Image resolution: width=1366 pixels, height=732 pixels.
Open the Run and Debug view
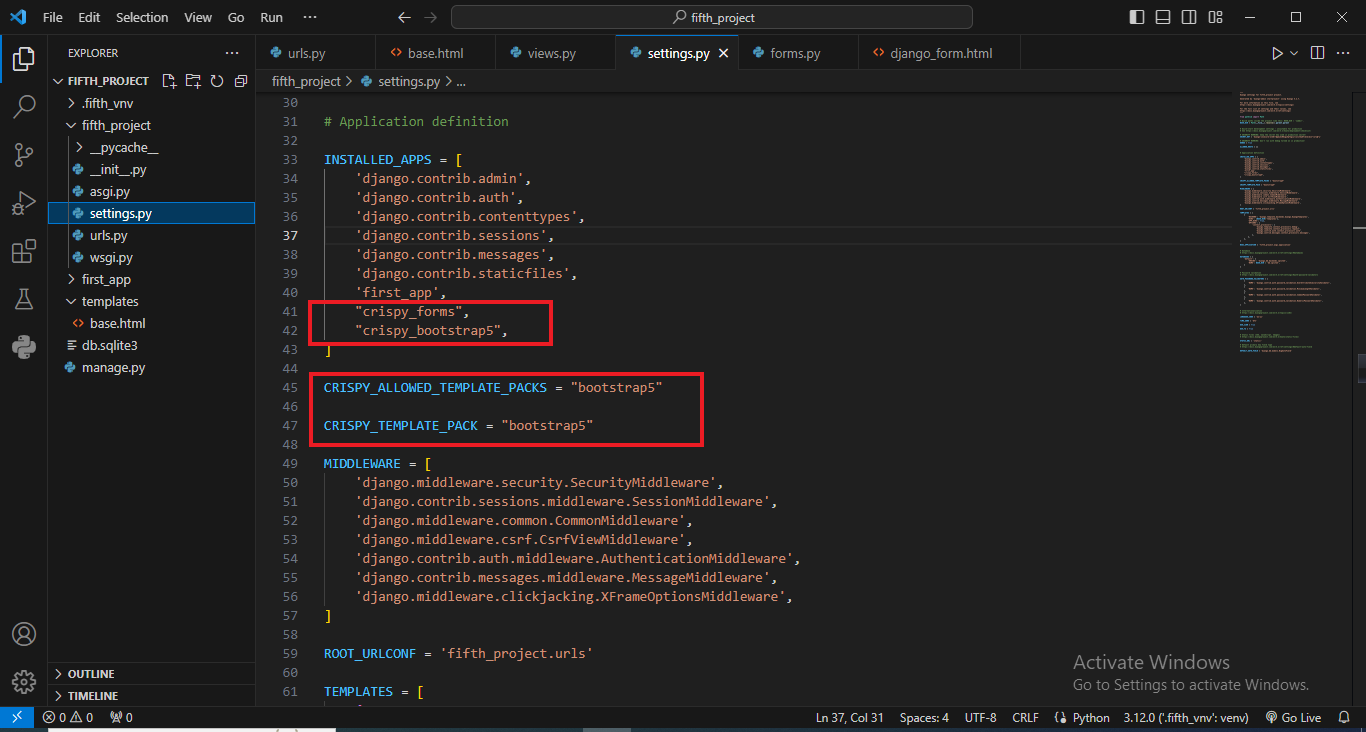(x=24, y=203)
